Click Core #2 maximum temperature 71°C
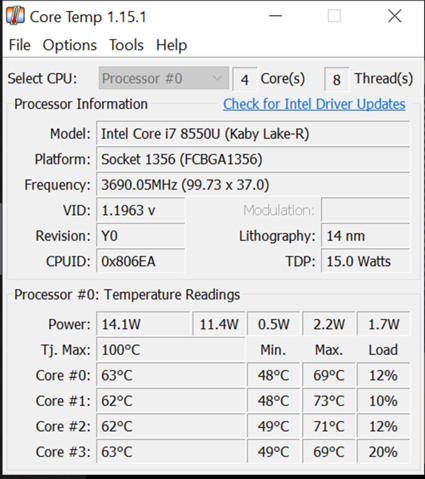Screen dimensions: 425x479 pyautogui.click(x=329, y=426)
